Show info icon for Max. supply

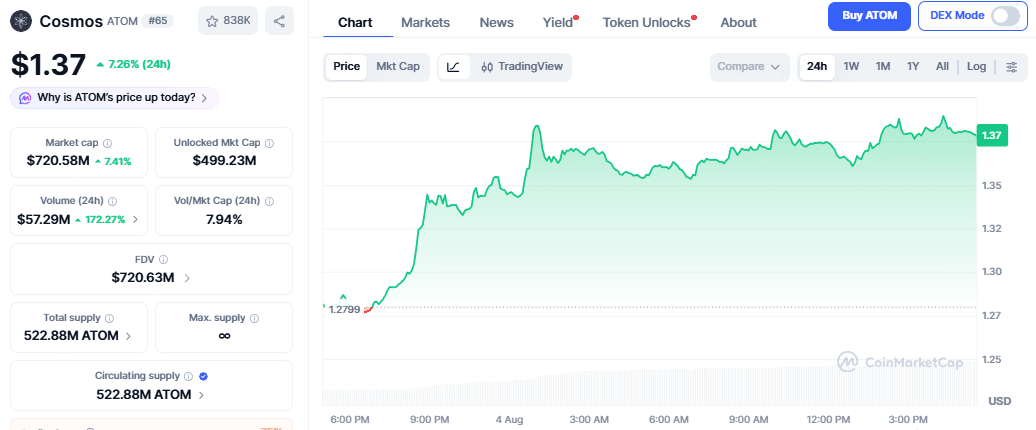(255, 318)
